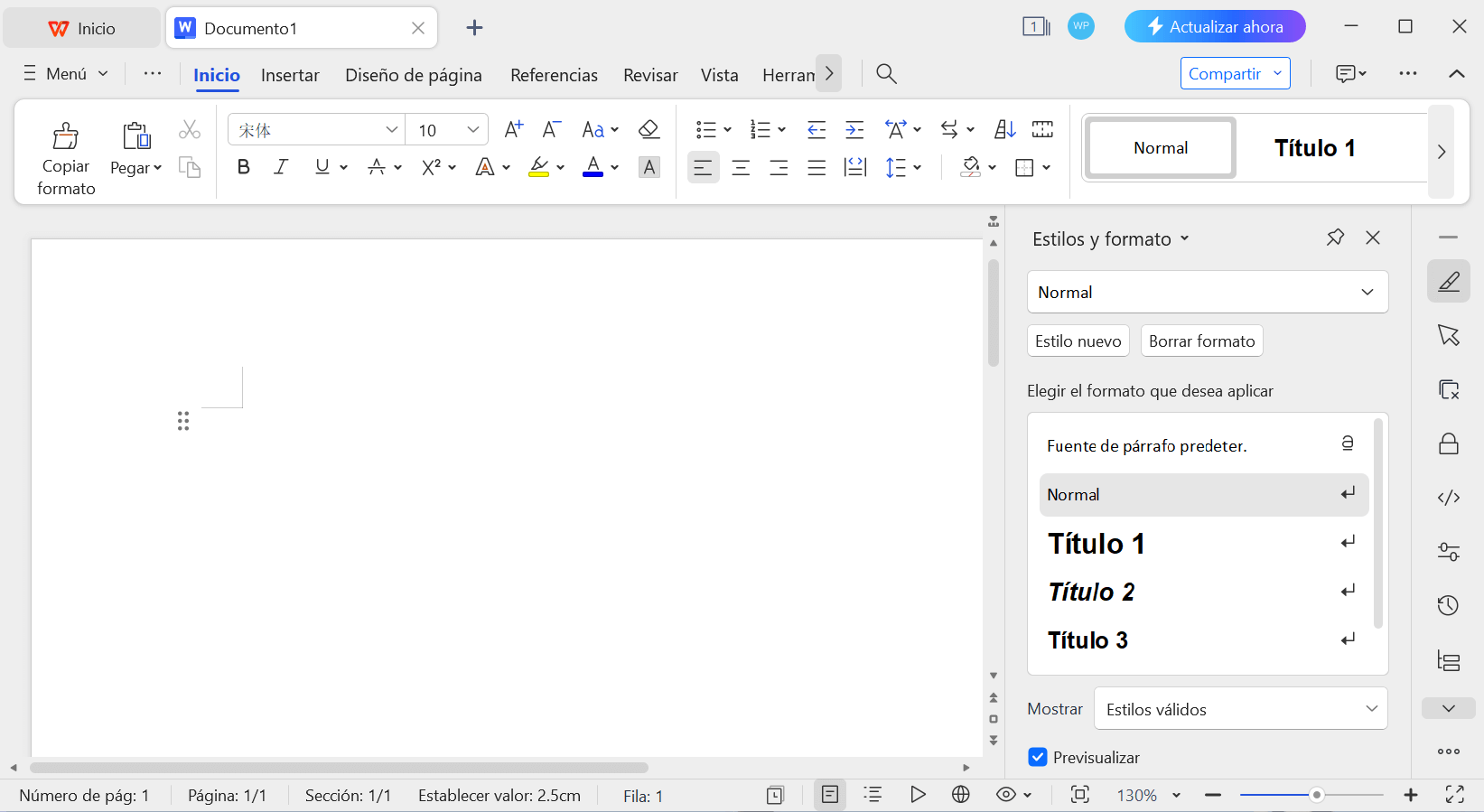
Task: Click the horizontal scrollbar
Action: pos(339,768)
